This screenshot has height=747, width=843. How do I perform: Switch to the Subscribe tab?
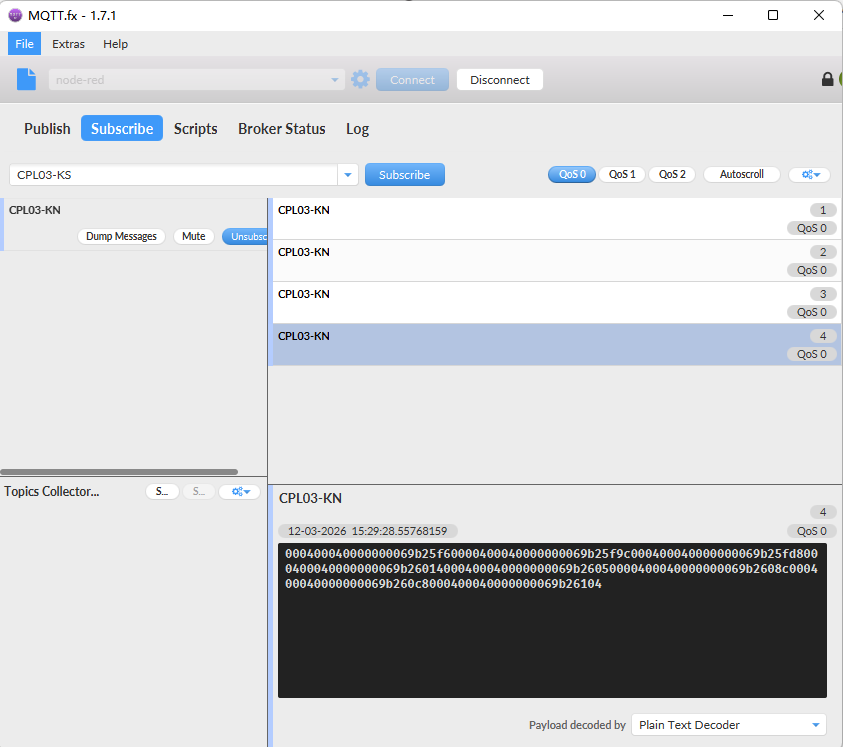coord(122,129)
